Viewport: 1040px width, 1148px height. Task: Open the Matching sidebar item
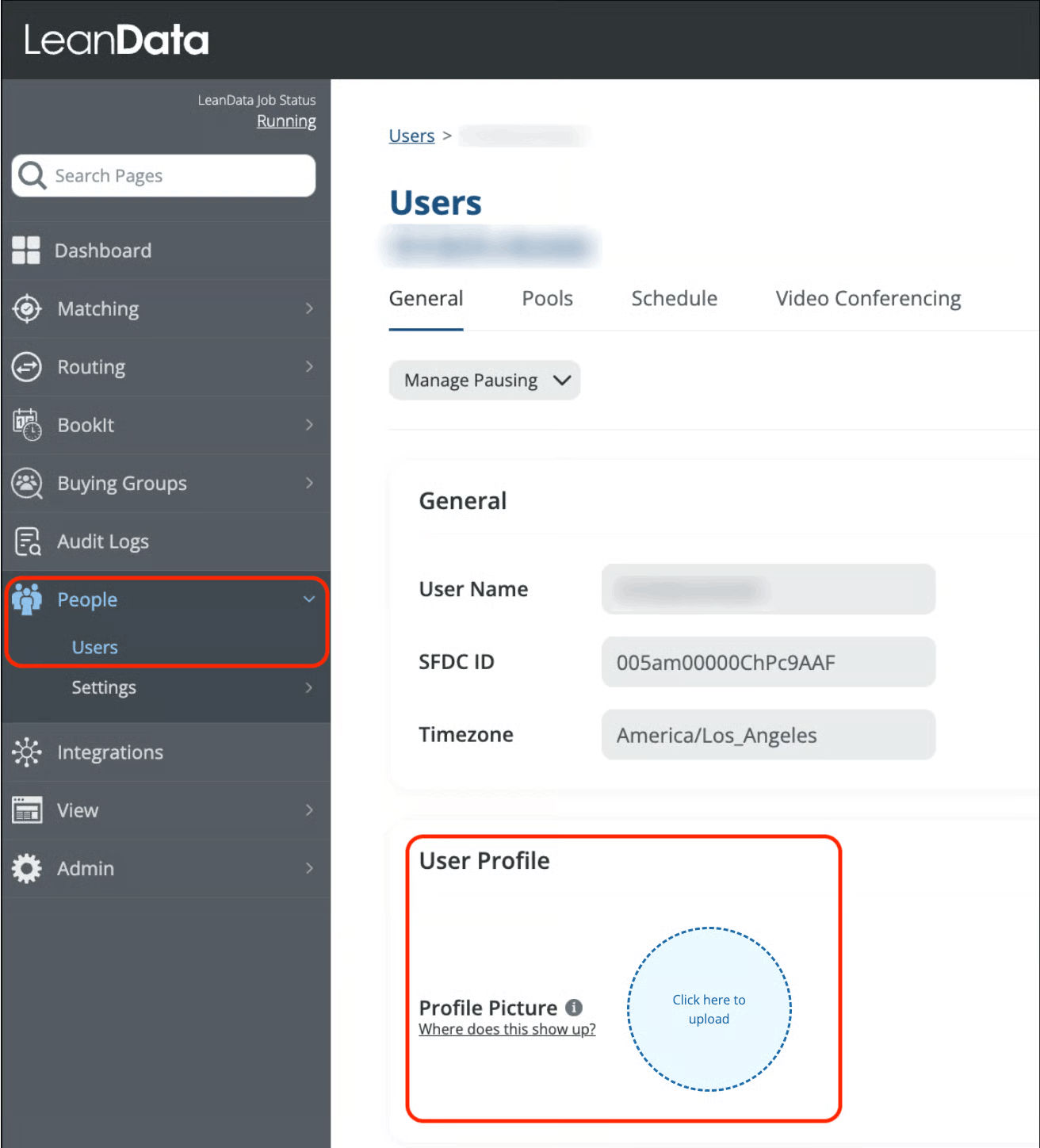[166, 308]
